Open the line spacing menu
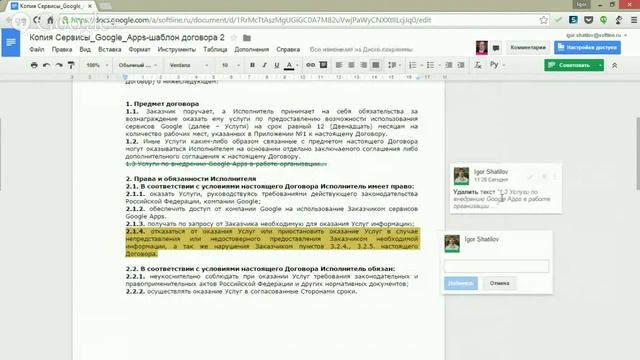 pos(394,65)
